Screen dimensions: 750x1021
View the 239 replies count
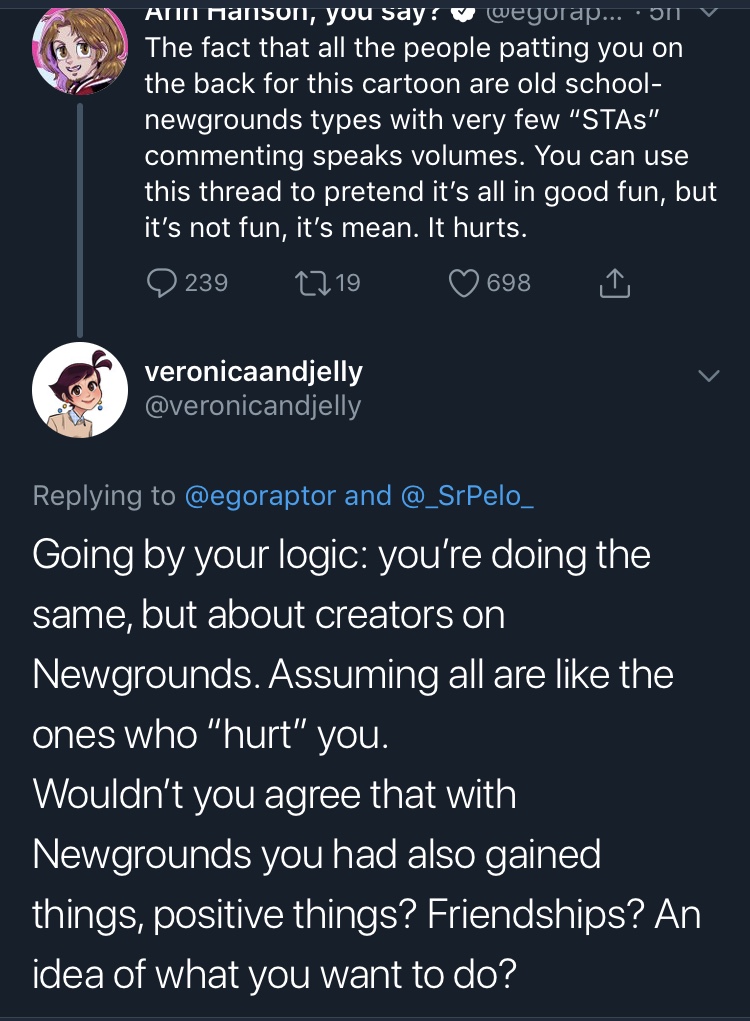pyautogui.click(x=206, y=283)
